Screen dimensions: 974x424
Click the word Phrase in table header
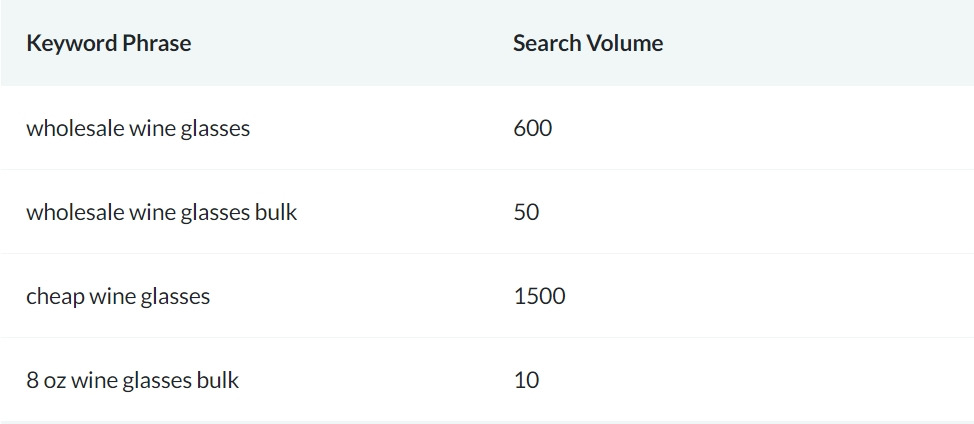coord(157,43)
